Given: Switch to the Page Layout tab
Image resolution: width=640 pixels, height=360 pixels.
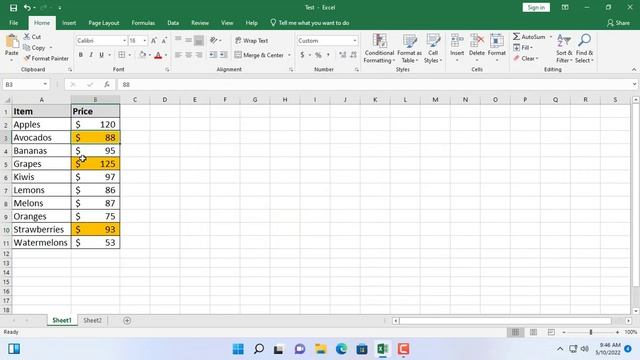Looking at the screenshot, I should pos(104,23).
